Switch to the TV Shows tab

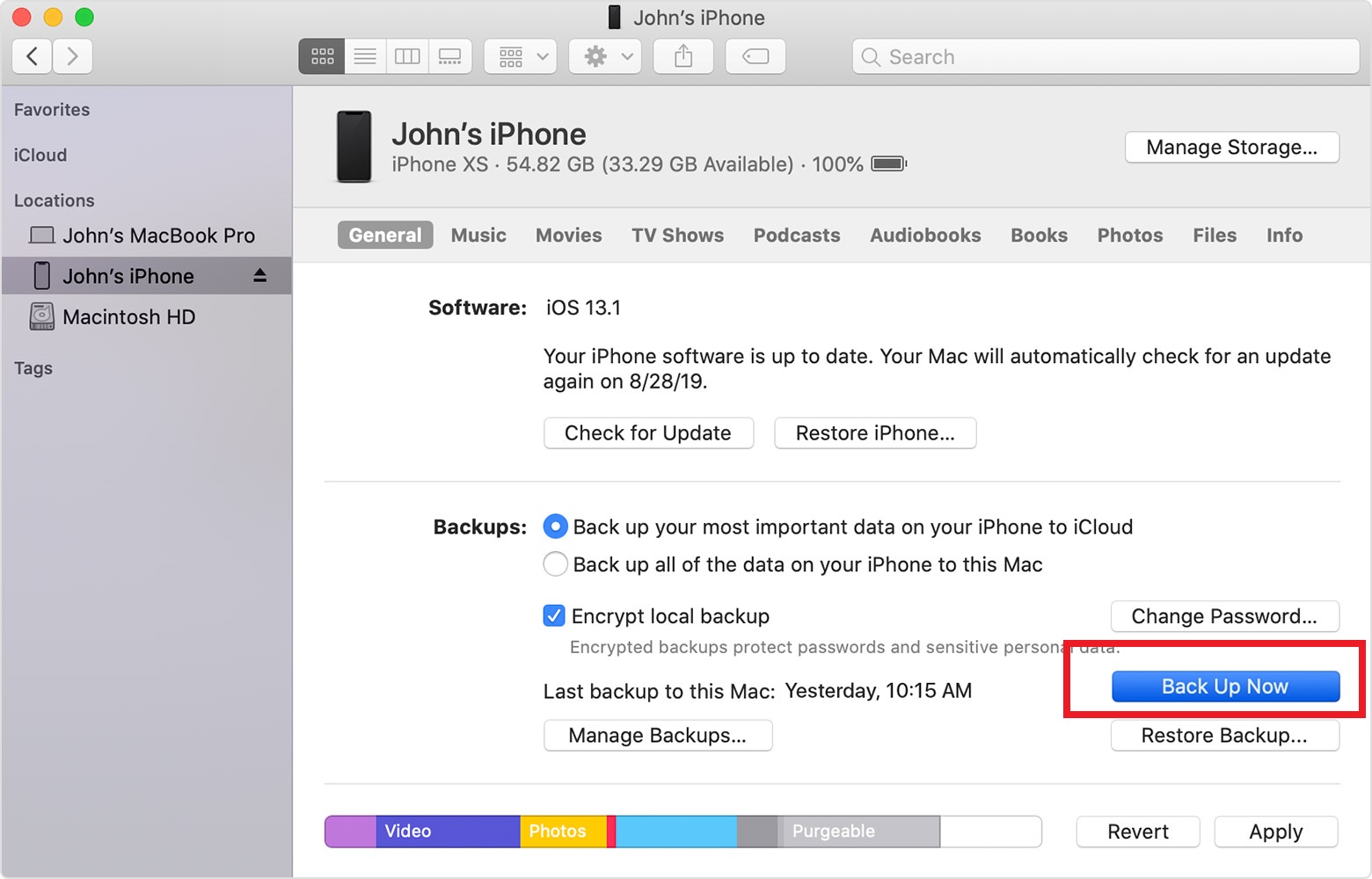click(677, 235)
